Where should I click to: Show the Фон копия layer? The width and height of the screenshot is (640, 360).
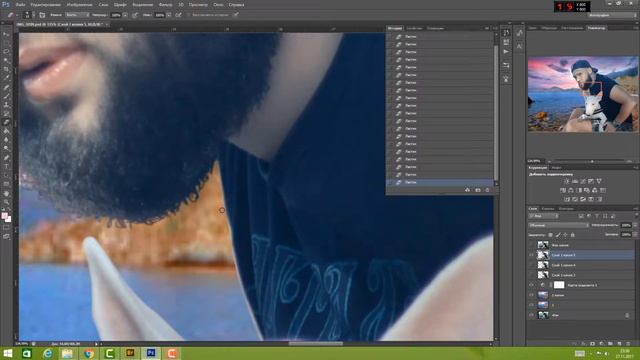[x=531, y=245]
